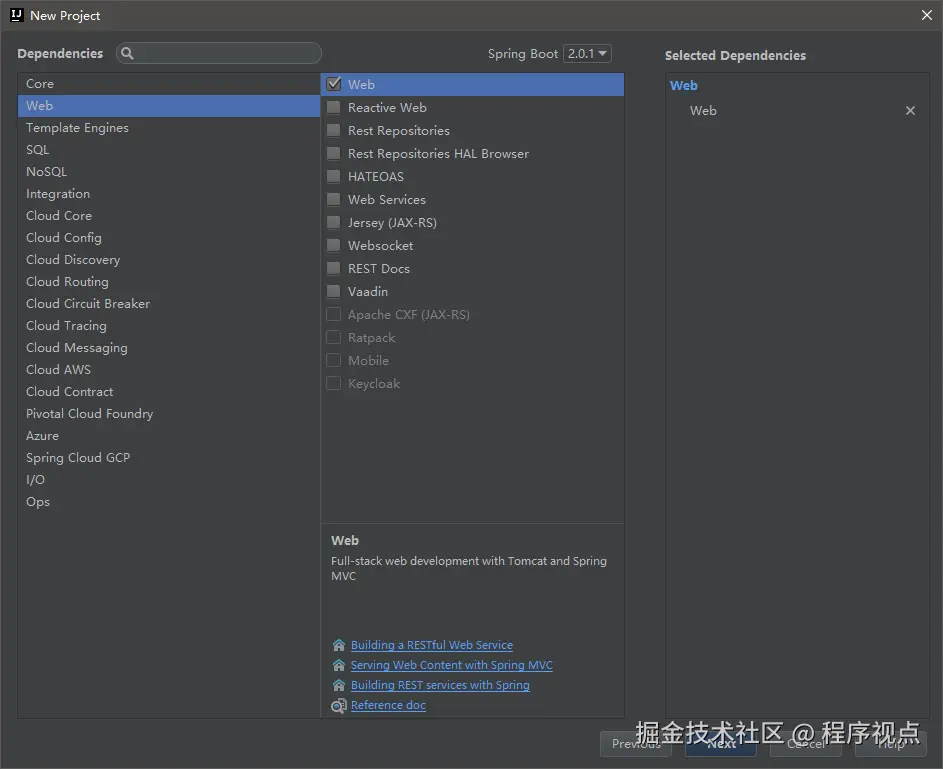Tick the Web Services checkbox
The height and width of the screenshot is (769, 943).
click(333, 200)
